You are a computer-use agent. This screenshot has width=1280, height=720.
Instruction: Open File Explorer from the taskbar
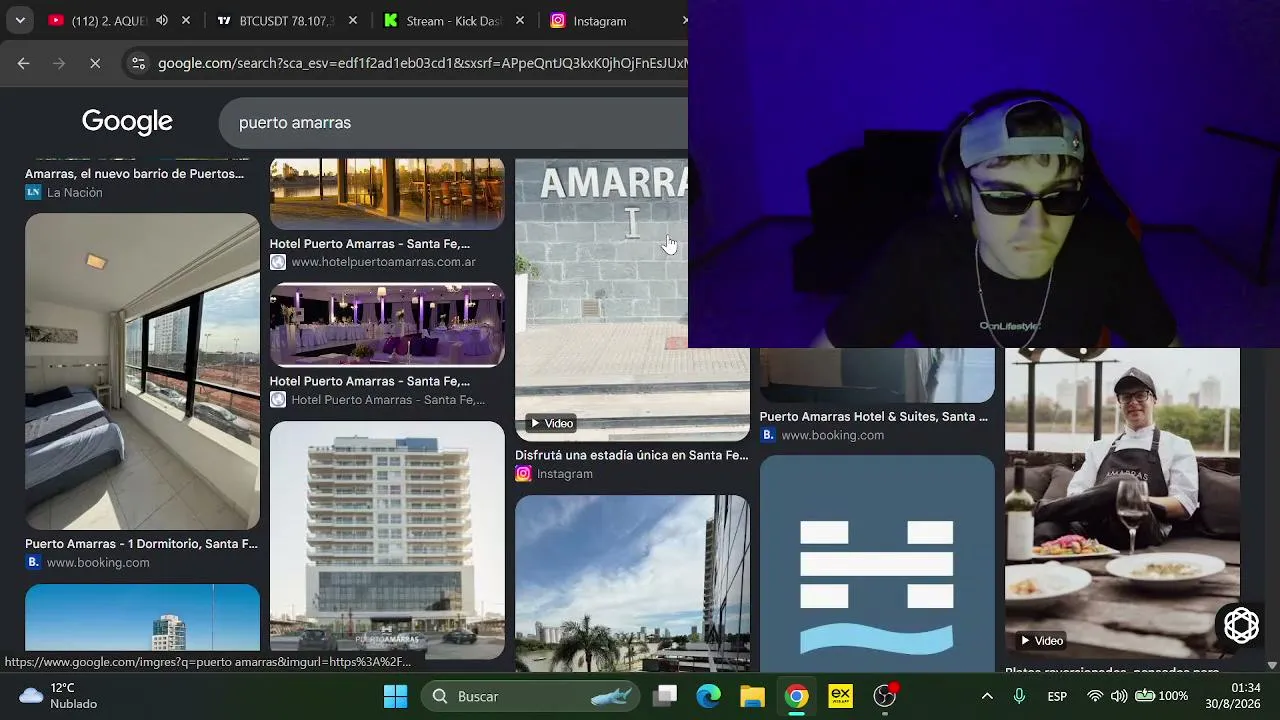[x=752, y=696]
